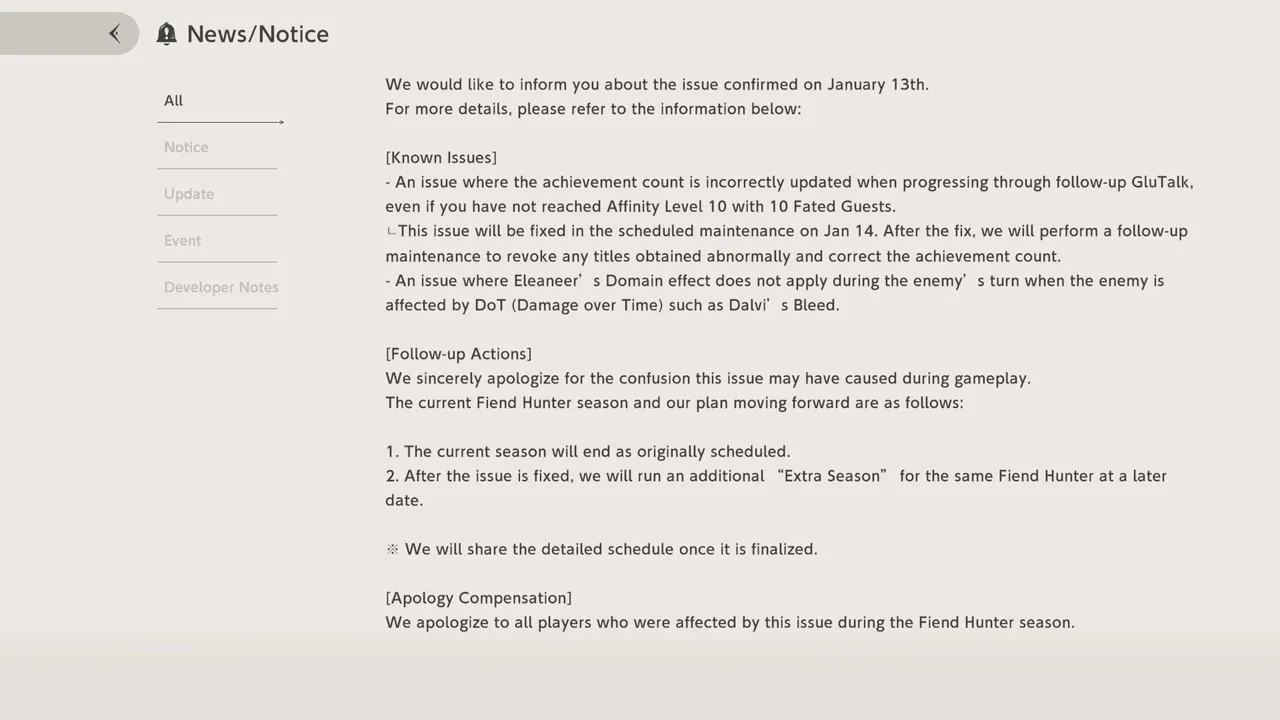The height and width of the screenshot is (720, 1280).
Task: Open the Update tab
Action: pos(189,194)
